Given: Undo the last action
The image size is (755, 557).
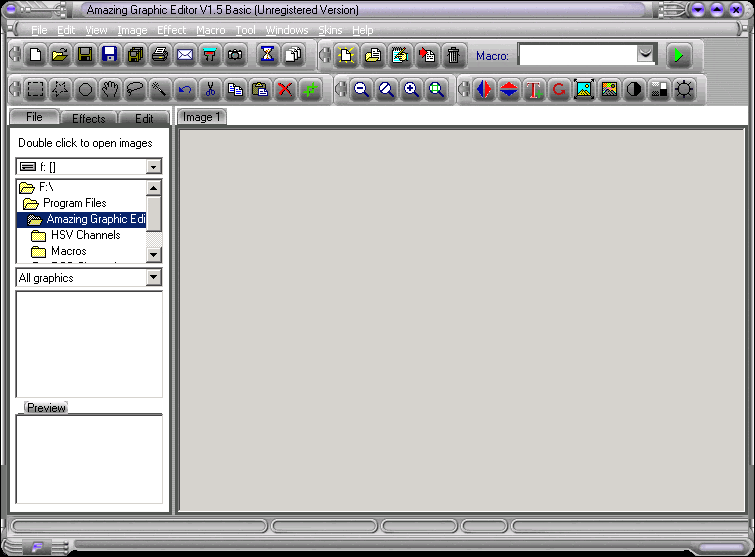Looking at the screenshot, I should point(185,90).
